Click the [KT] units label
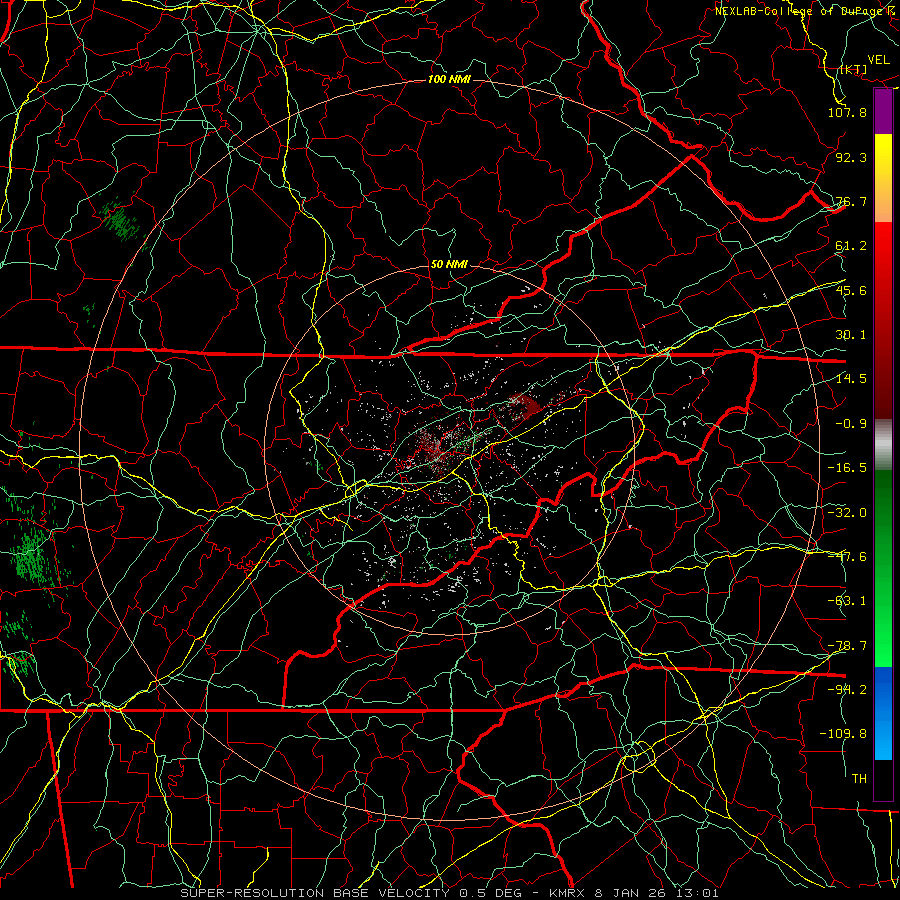 coord(854,69)
